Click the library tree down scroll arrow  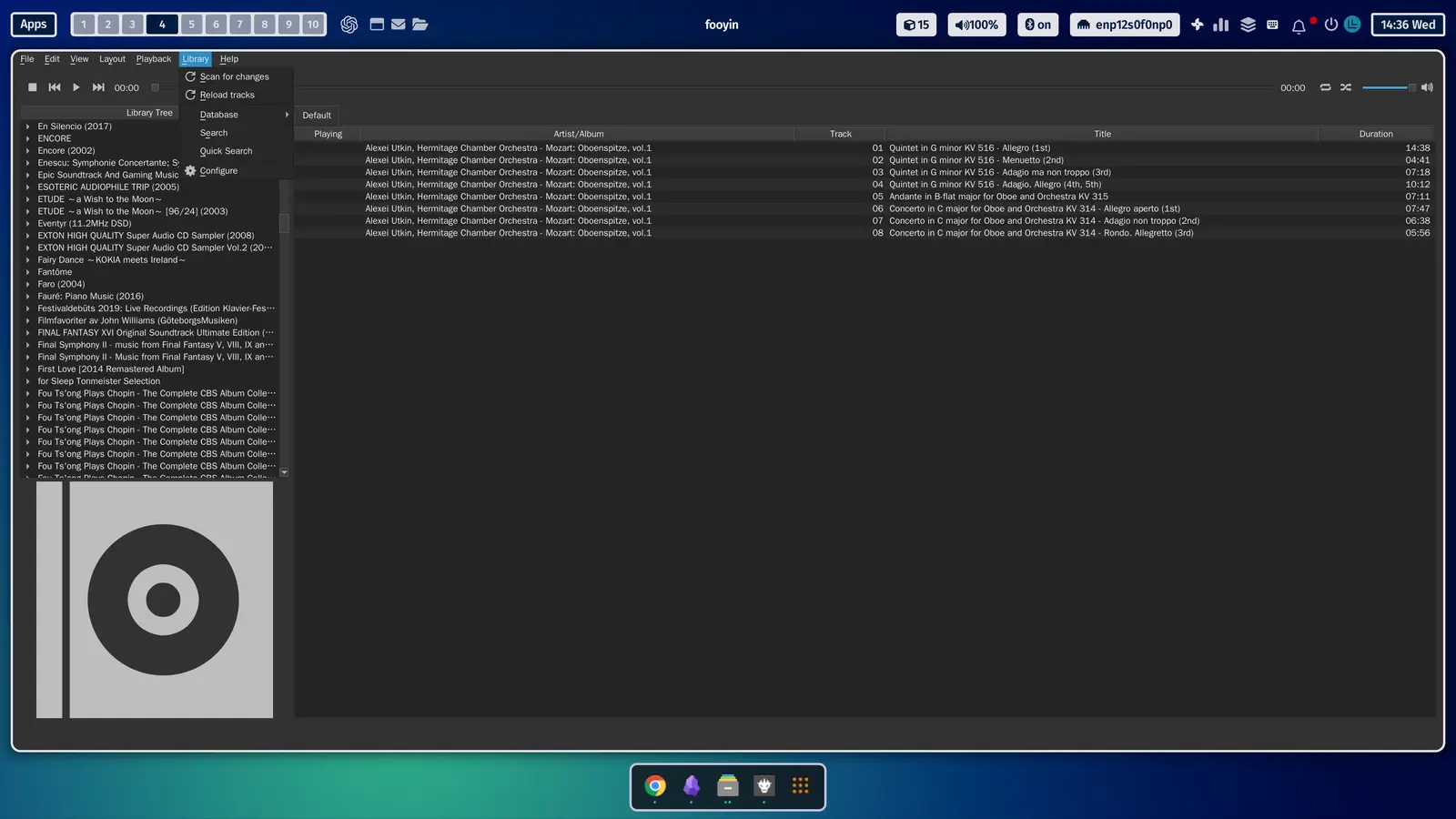pos(284,472)
